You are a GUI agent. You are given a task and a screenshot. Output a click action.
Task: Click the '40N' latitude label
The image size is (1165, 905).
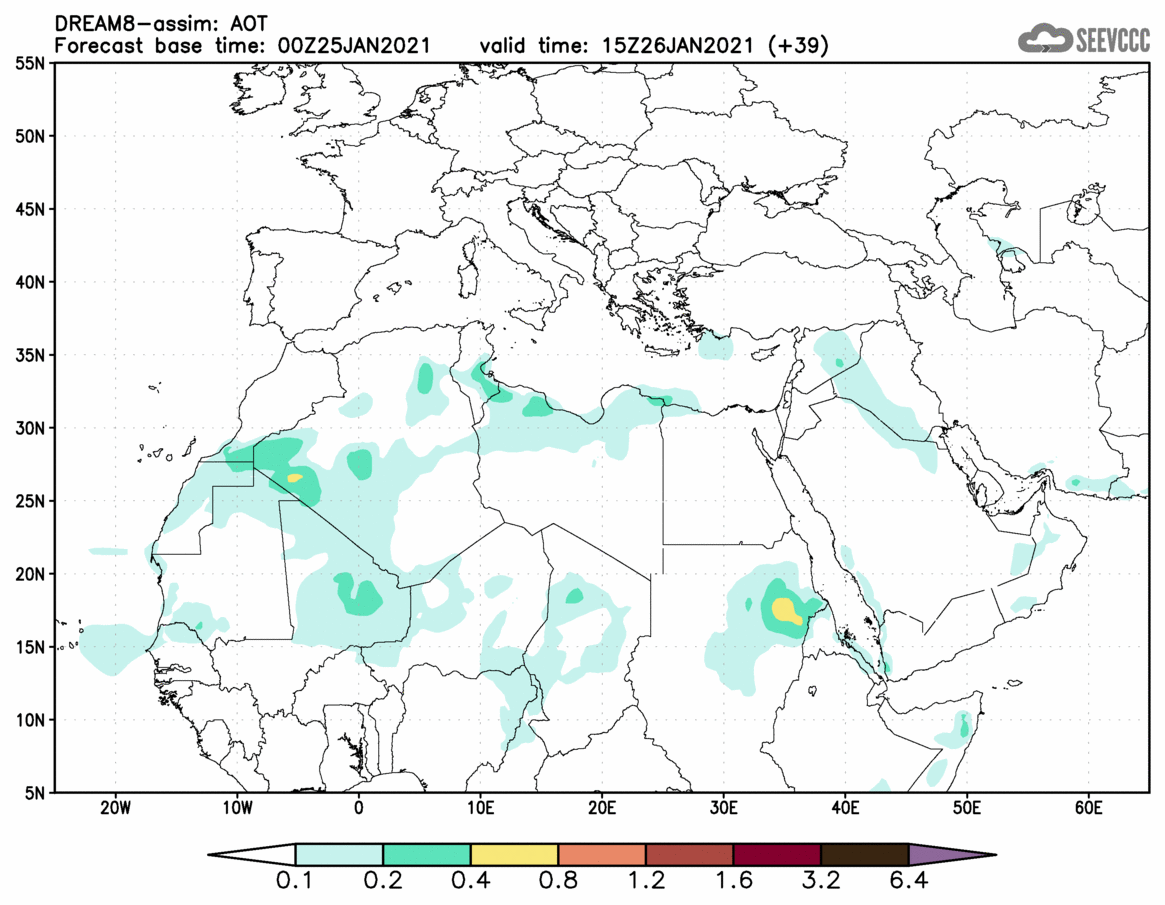click(30, 282)
